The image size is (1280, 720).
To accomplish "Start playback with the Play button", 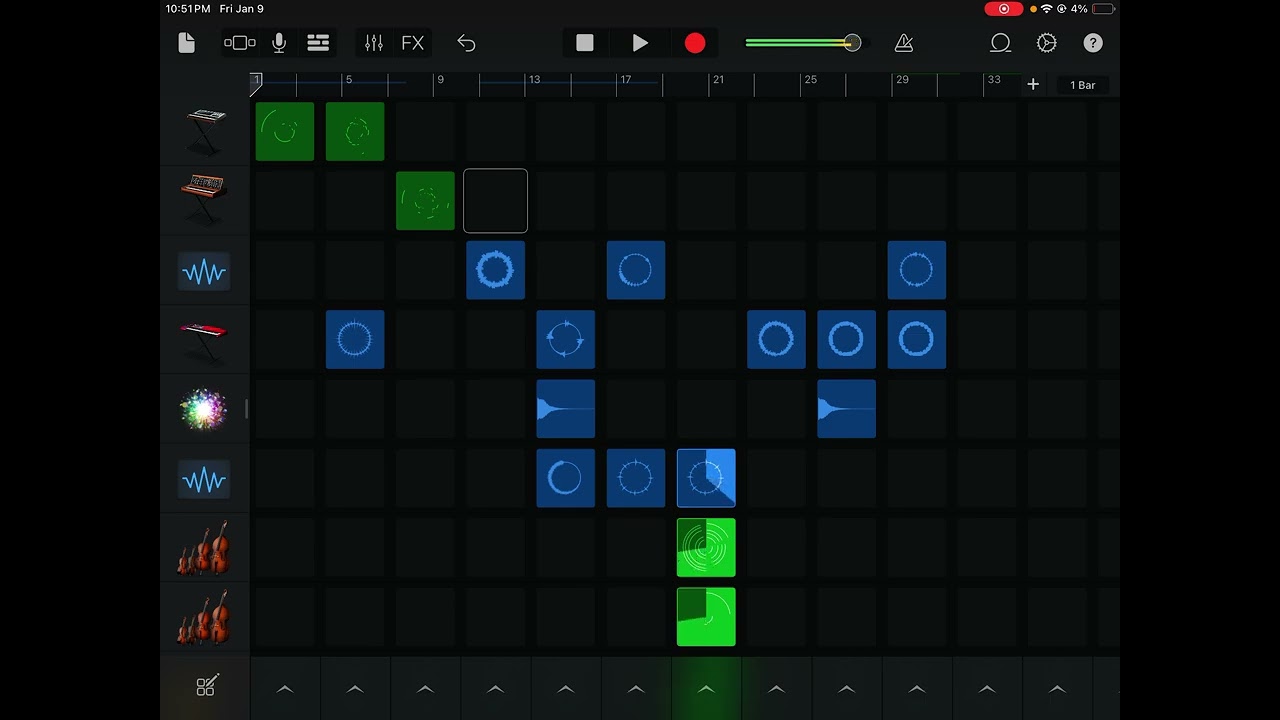I will pos(640,43).
